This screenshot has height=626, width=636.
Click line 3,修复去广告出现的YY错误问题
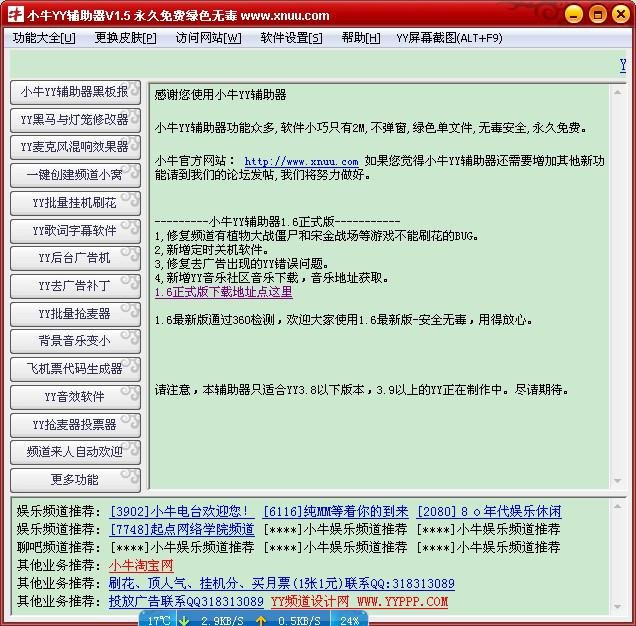[242, 264]
